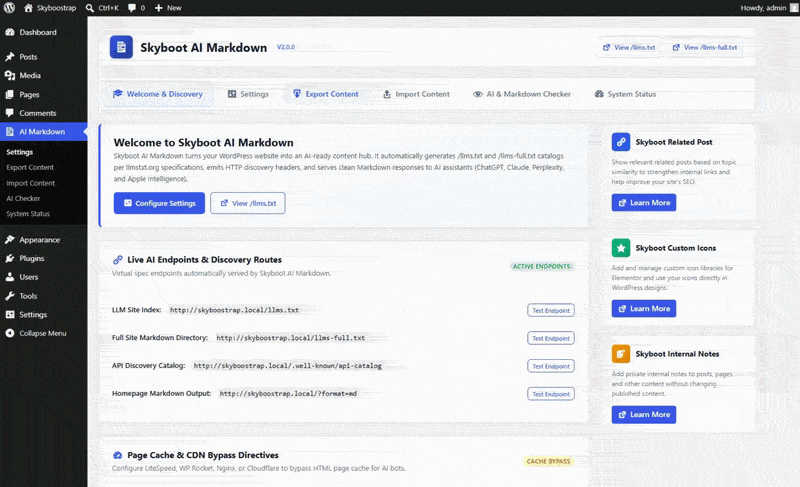Click the .well-known/api-catalog URL text
The width and height of the screenshot is (800, 487).
point(287,366)
